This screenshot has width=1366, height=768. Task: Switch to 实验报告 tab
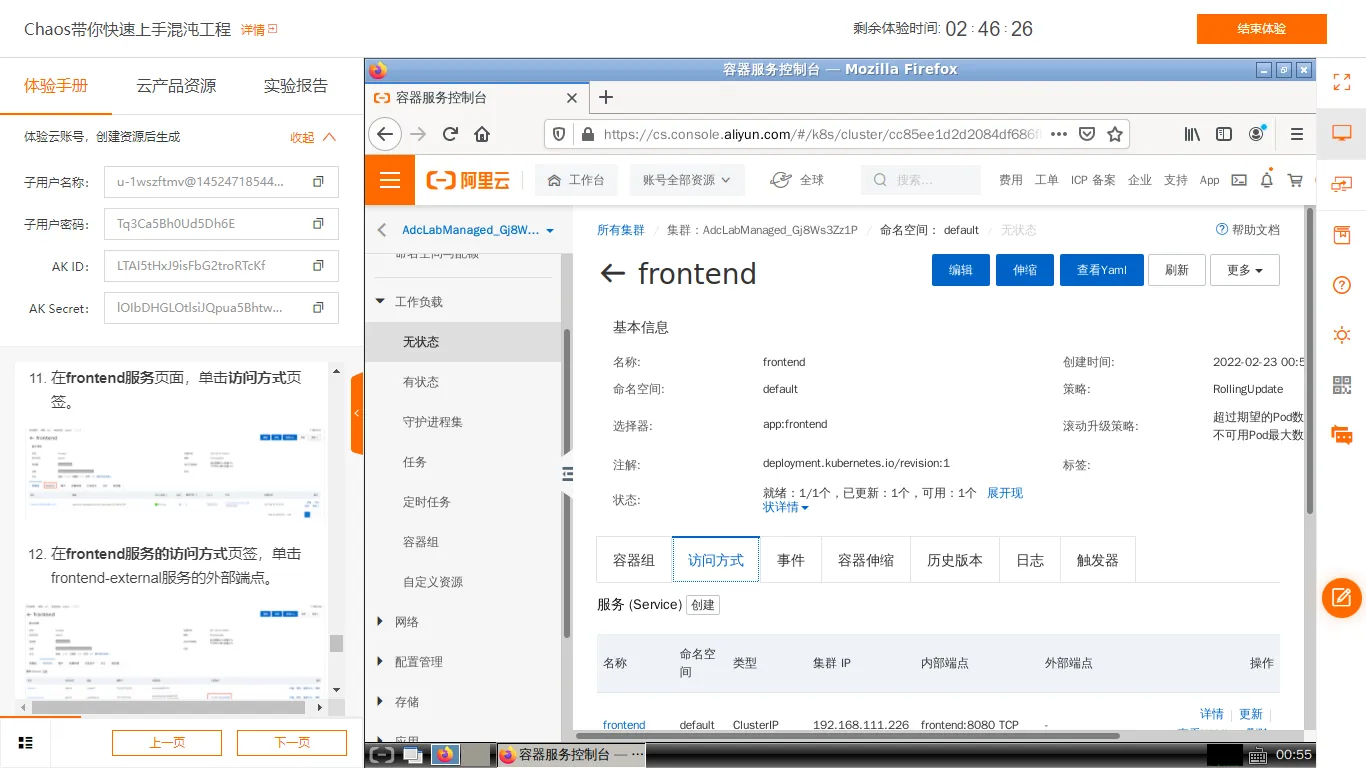pos(296,85)
